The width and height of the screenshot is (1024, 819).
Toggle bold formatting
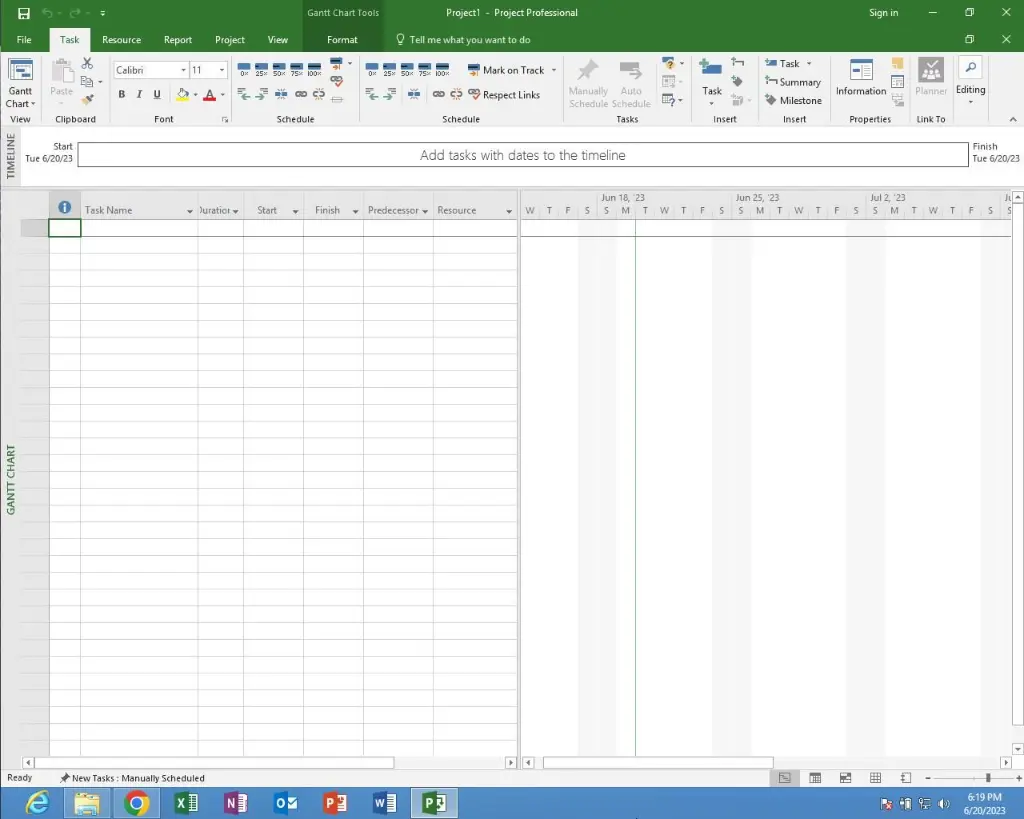pos(121,94)
